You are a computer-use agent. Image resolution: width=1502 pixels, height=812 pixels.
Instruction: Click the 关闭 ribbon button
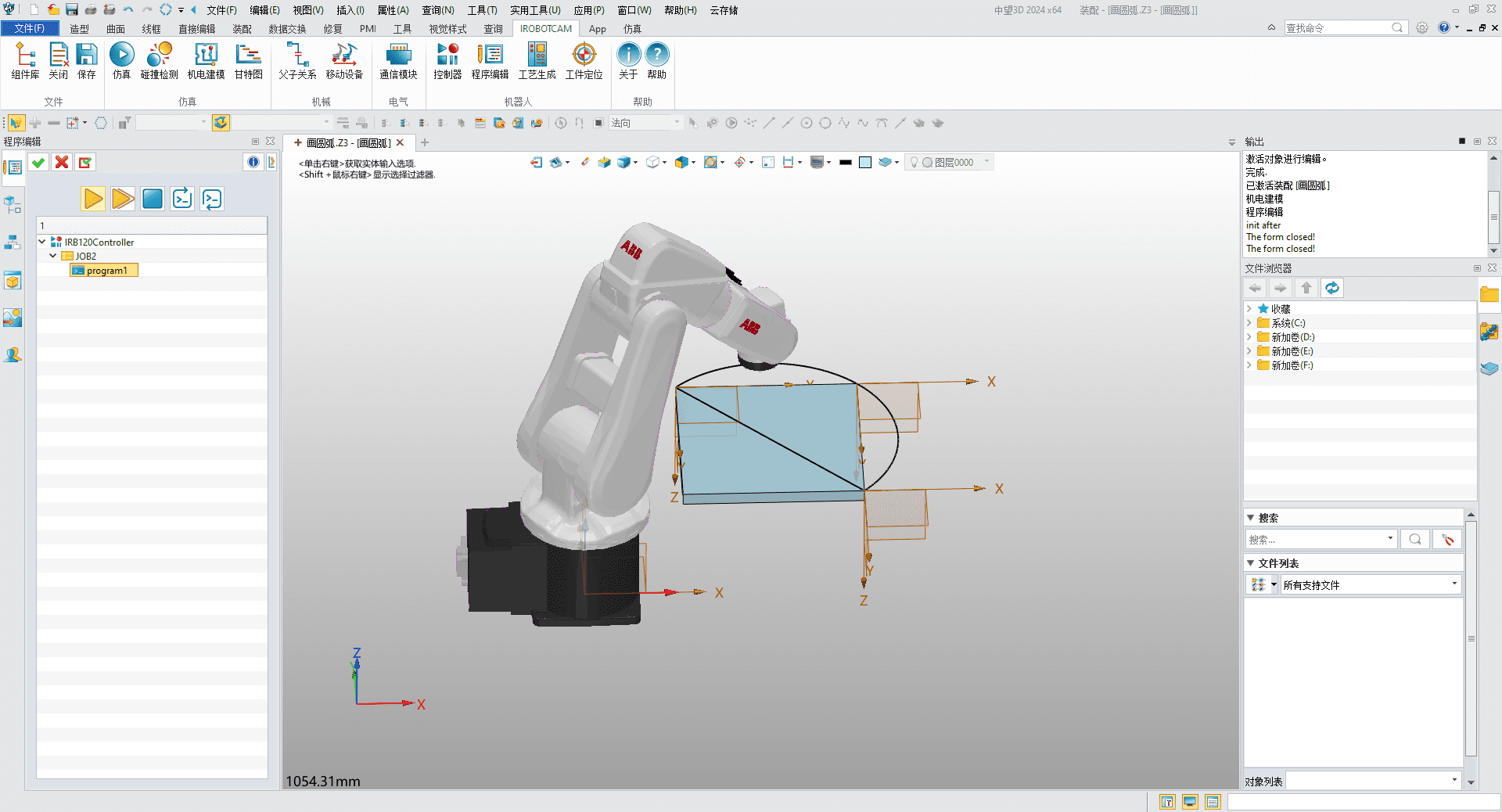click(59, 61)
